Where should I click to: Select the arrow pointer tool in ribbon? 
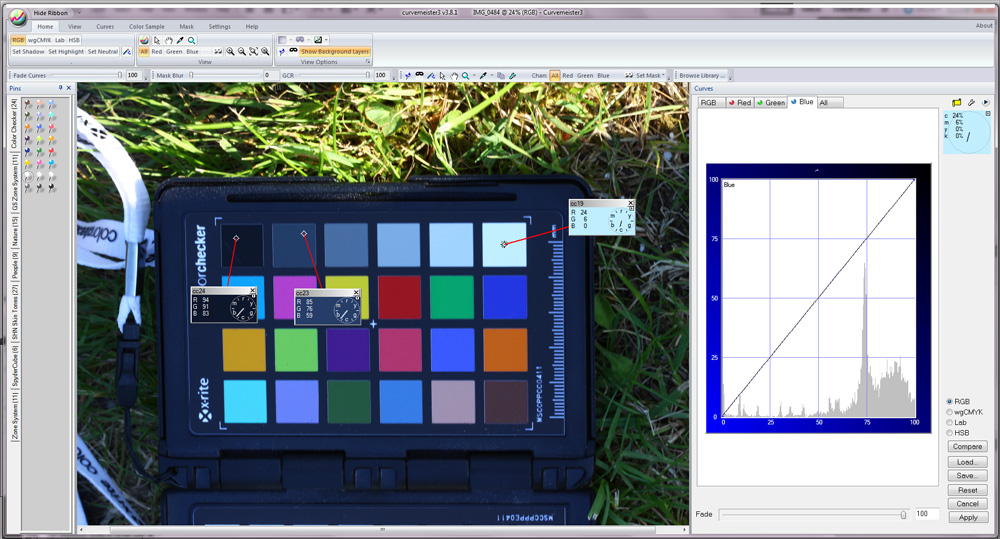click(157, 40)
